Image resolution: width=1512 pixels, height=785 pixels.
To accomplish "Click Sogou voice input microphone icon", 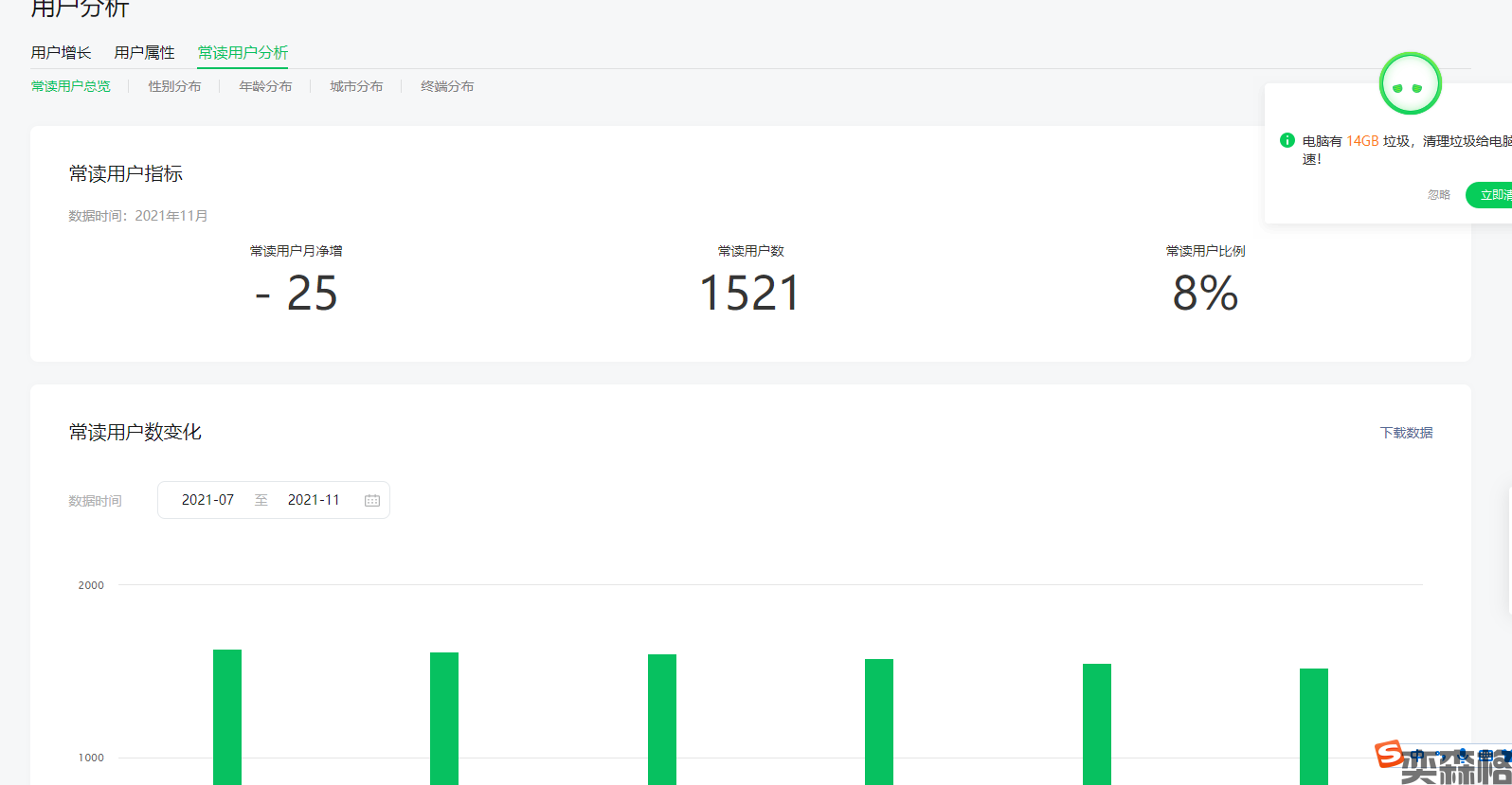I will coord(1462,755).
